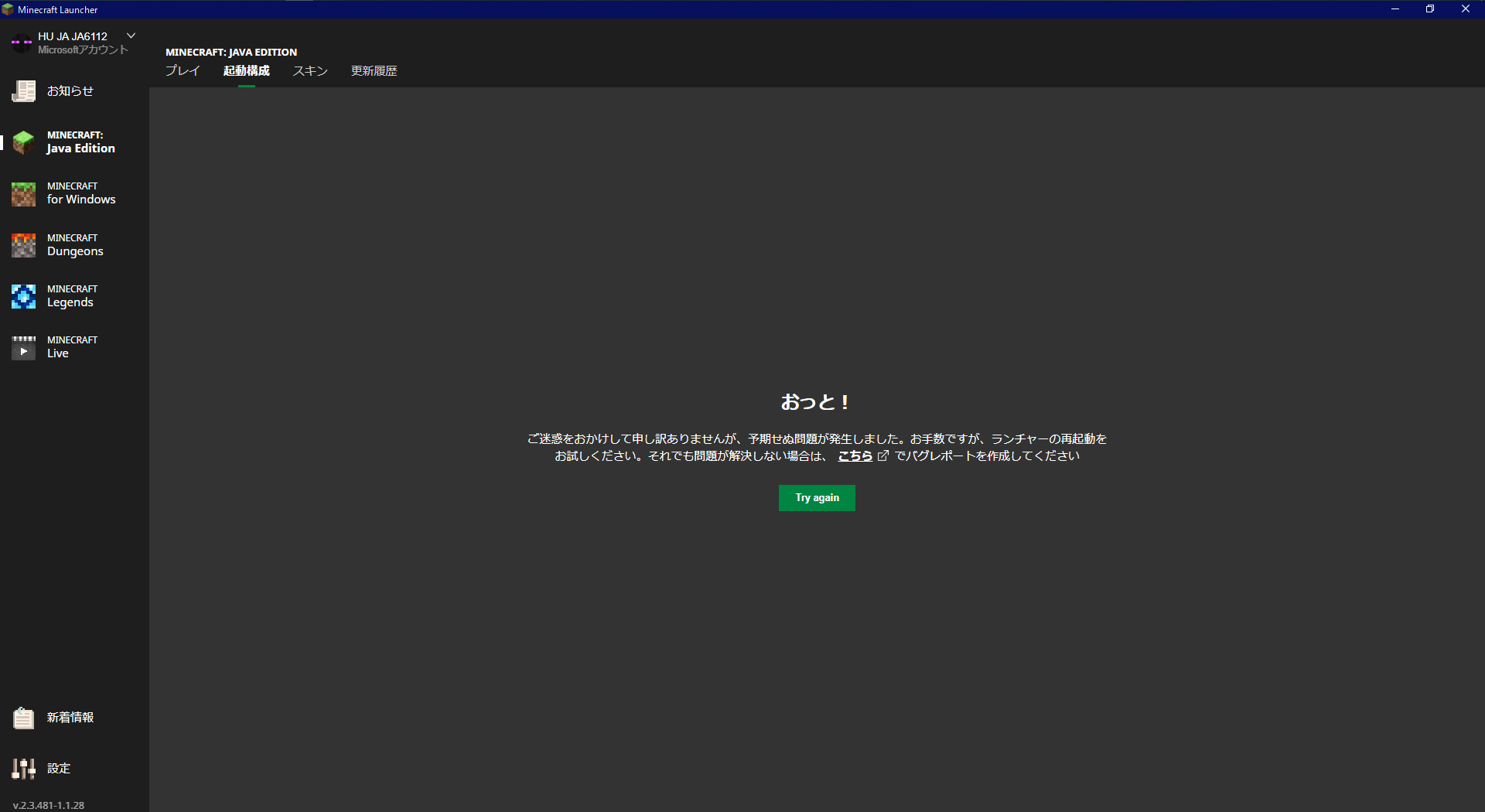This screenshot has height=812, width=1485.
Task: Click the account avatar icon
Action: 21,43
